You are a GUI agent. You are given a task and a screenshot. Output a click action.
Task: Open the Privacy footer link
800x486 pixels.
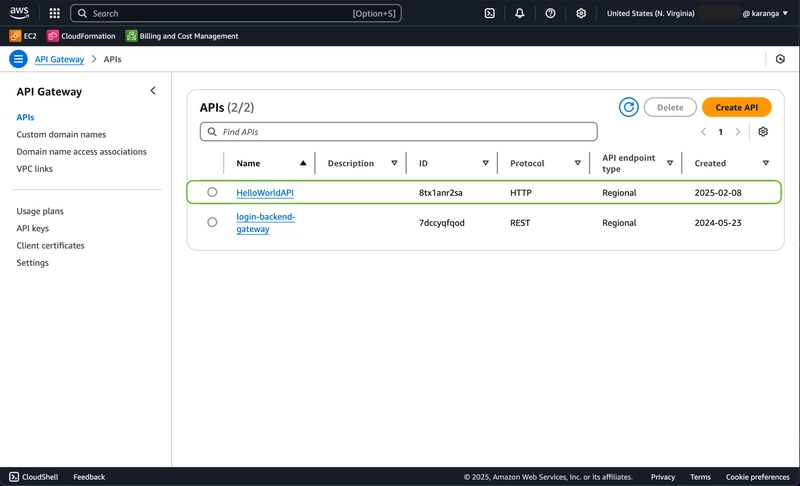(x=663, y=477)
